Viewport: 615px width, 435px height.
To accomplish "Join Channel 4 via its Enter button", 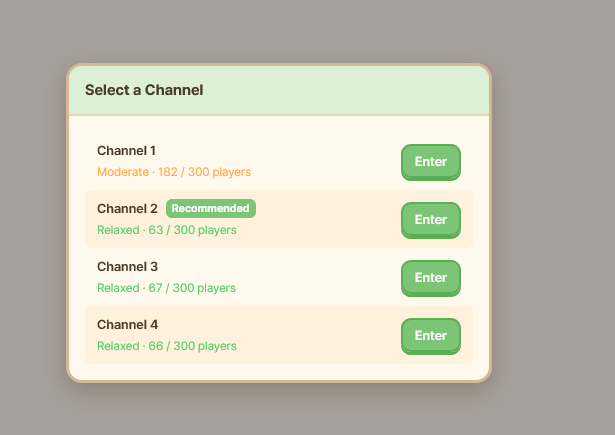I will pos(431,336).
